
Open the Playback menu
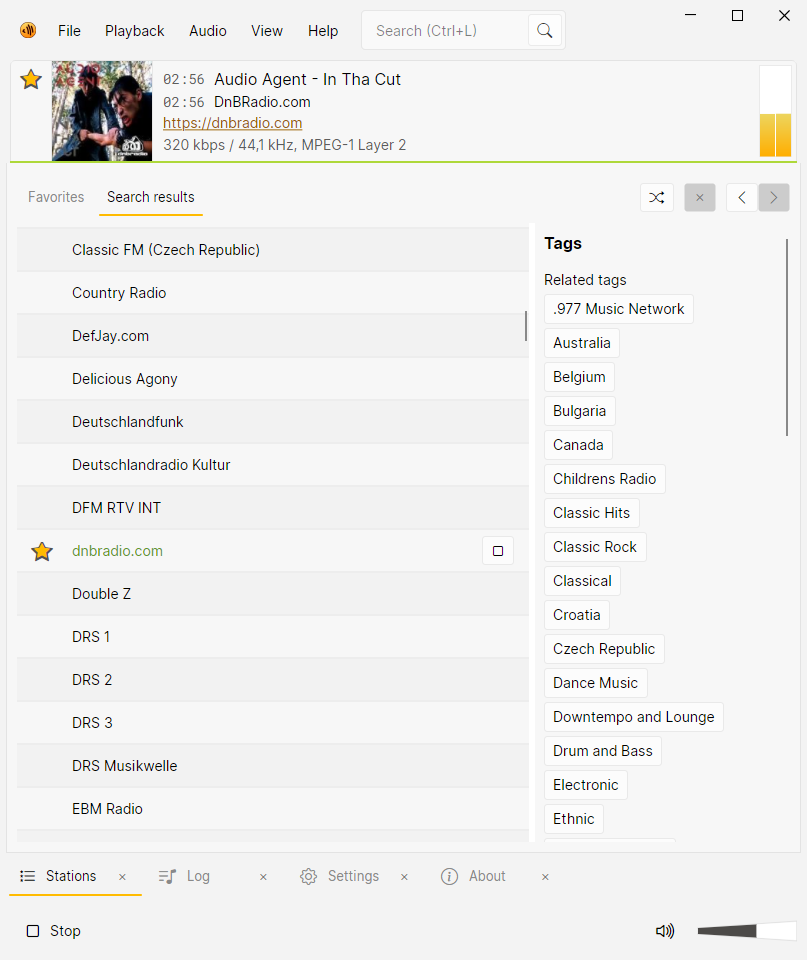134,31
